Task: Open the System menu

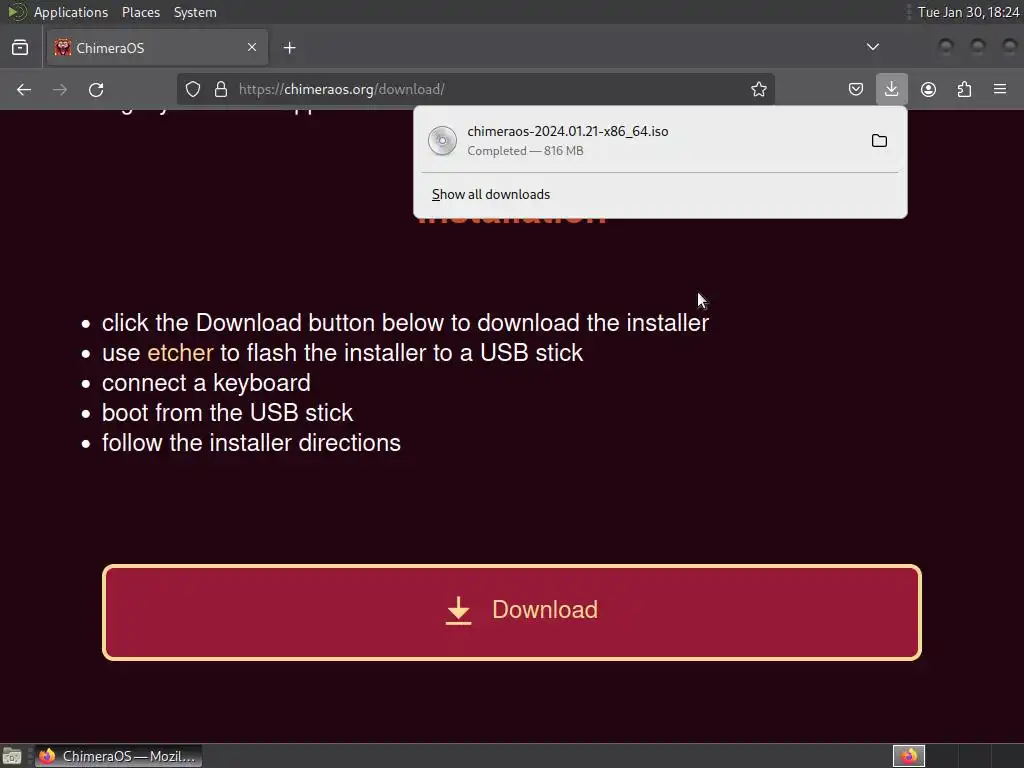Action: point(195,12)
